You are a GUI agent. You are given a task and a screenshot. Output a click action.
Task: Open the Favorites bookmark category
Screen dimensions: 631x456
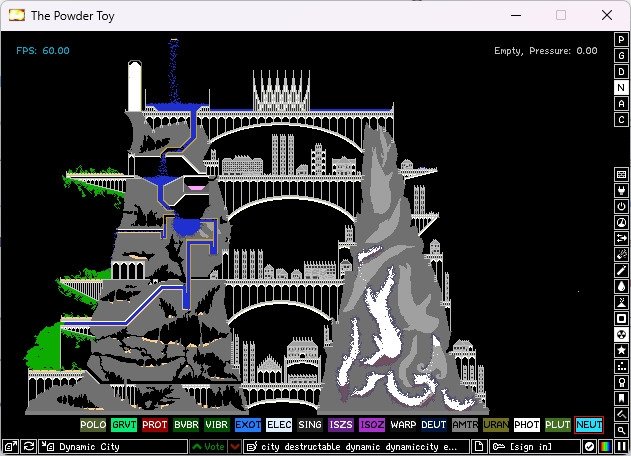(x=621, y=398)
